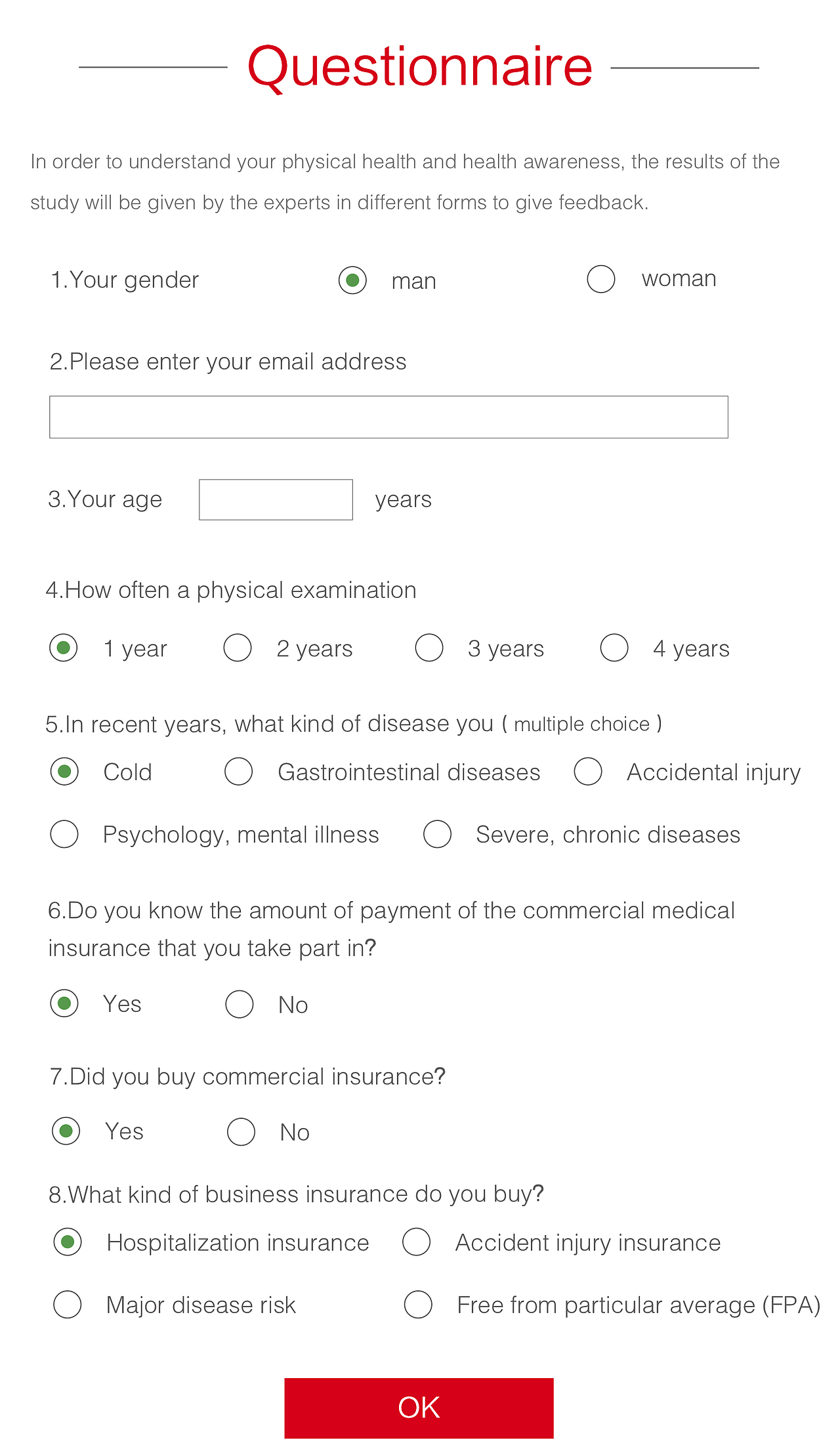Answer No to buying commercial insurance
Screen dimensions: 840x1449
[x=241, y=1132]
